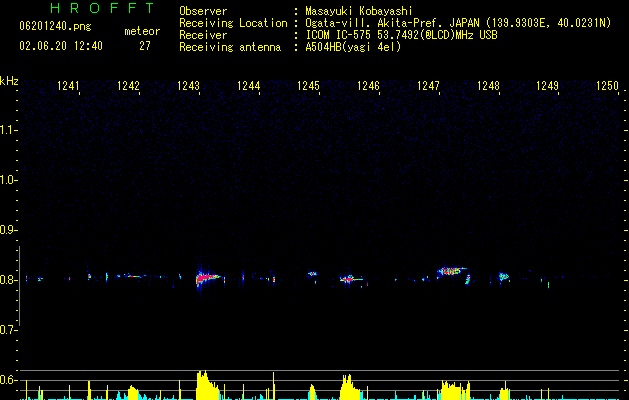629x400 pixels.
Task: Click the kHz axis unit label
Action: click(x=9, y=81)
